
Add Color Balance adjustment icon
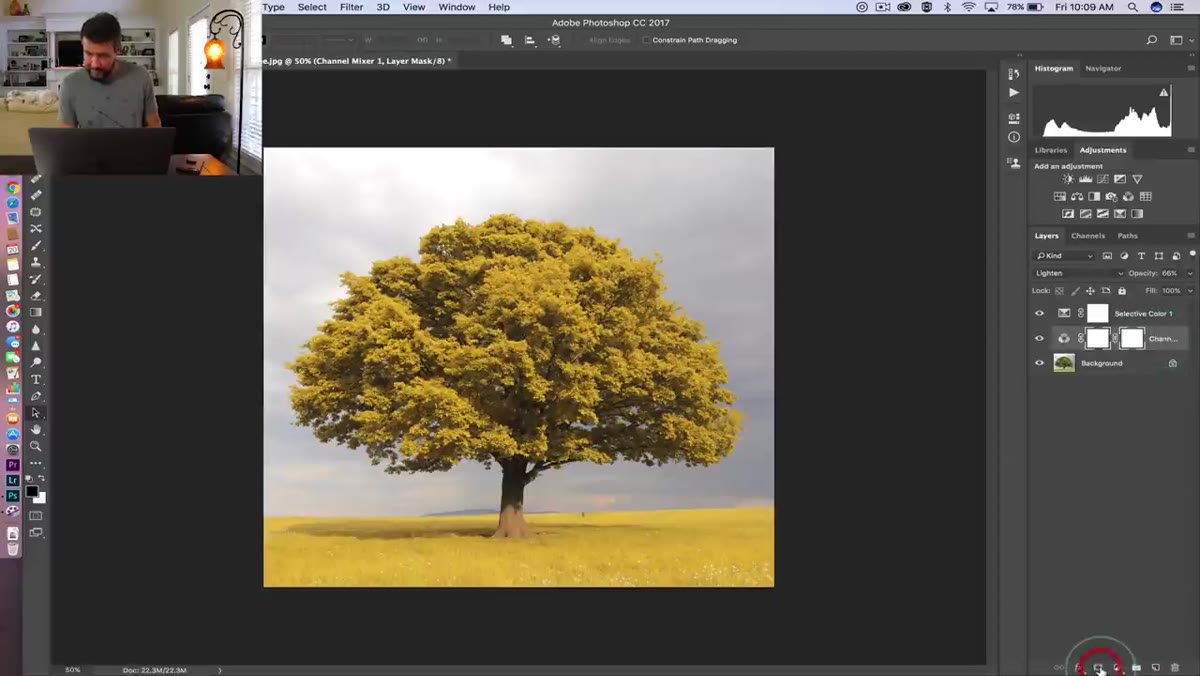coord(1077,197)
